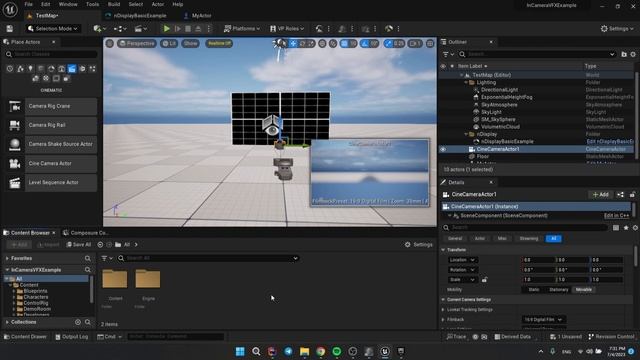Click the Add component button in Details
This screenshot has width=640, height=360.
[x=600, y=195]
